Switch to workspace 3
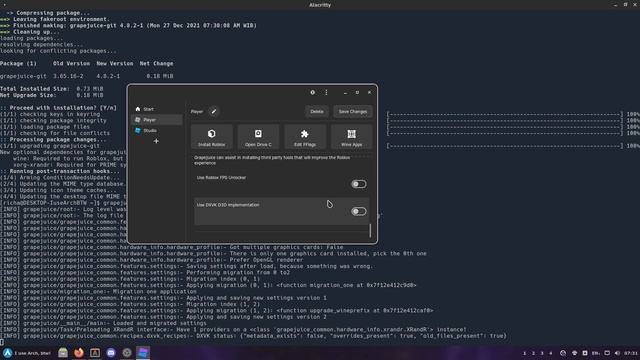The width and height of the screenshot is (640, 360). click(x=542, y=353)
